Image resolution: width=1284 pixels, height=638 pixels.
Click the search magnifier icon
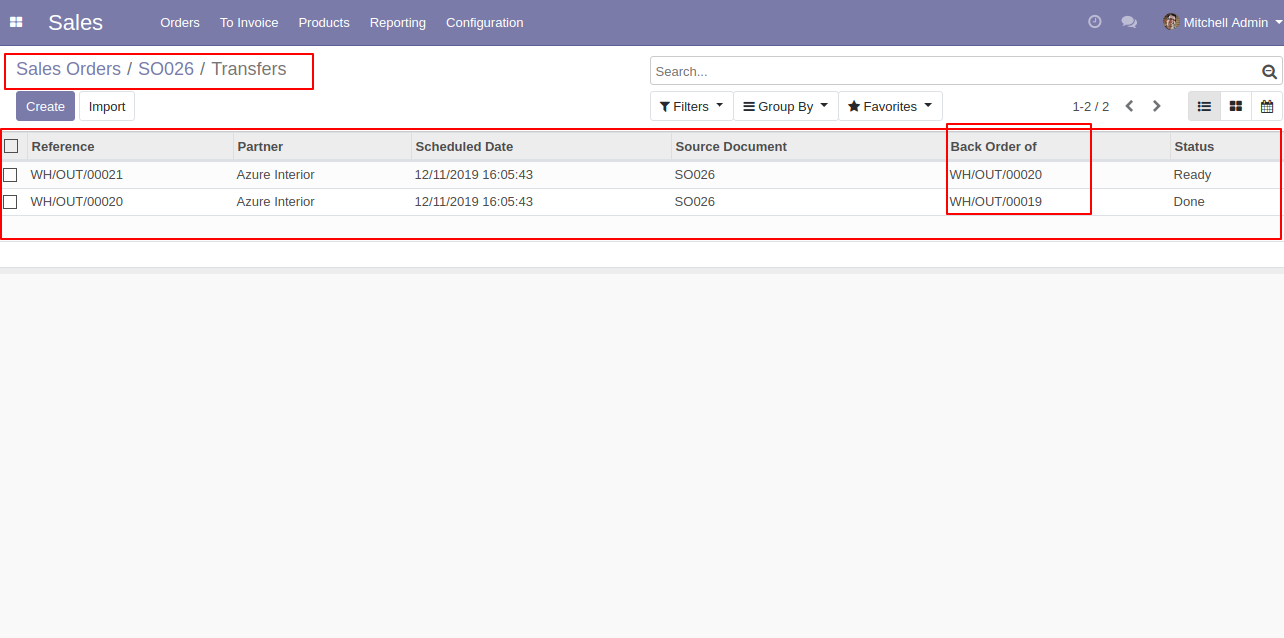tap(1269, 71)
